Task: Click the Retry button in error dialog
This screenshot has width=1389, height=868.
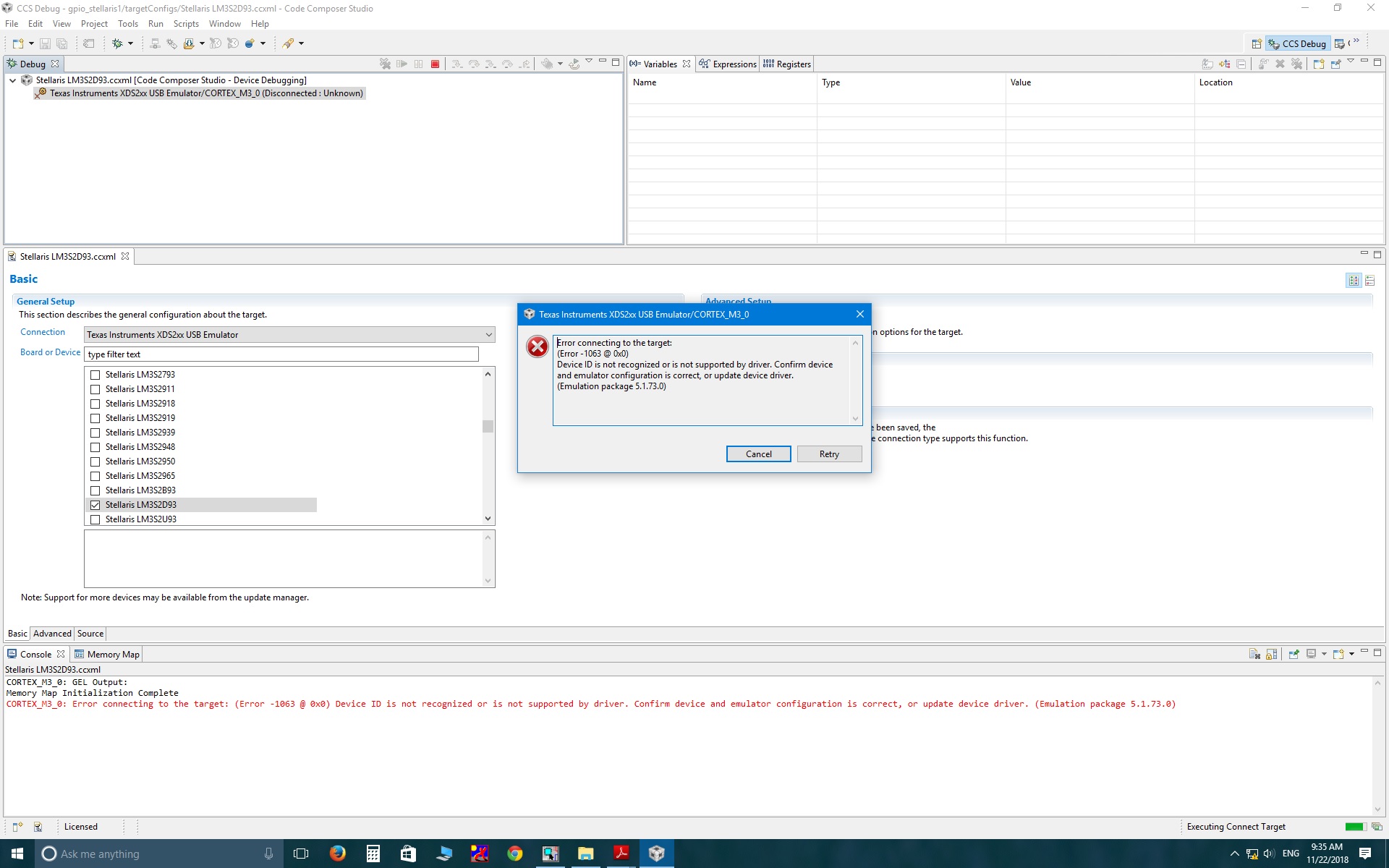Action: coord(829,454)
